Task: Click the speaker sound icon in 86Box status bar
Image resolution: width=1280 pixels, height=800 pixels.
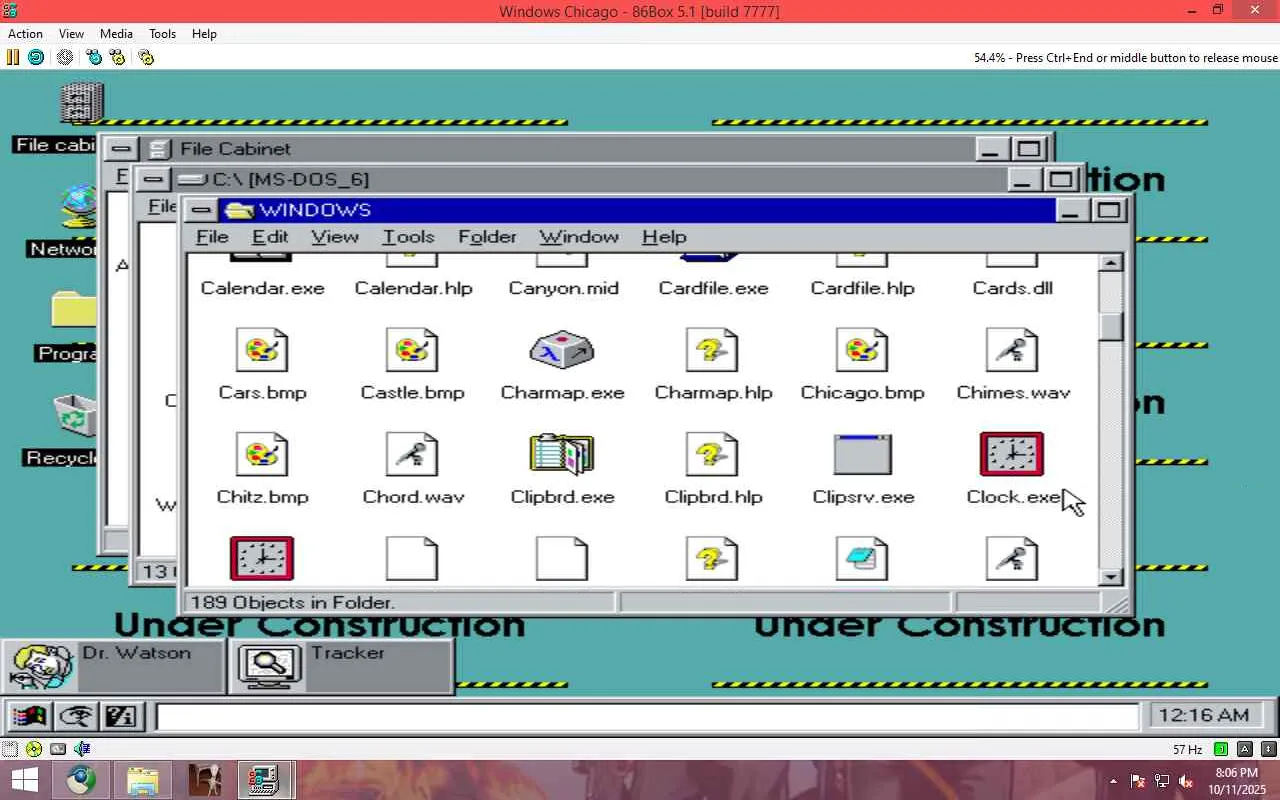Action: [x=82, y=748]
